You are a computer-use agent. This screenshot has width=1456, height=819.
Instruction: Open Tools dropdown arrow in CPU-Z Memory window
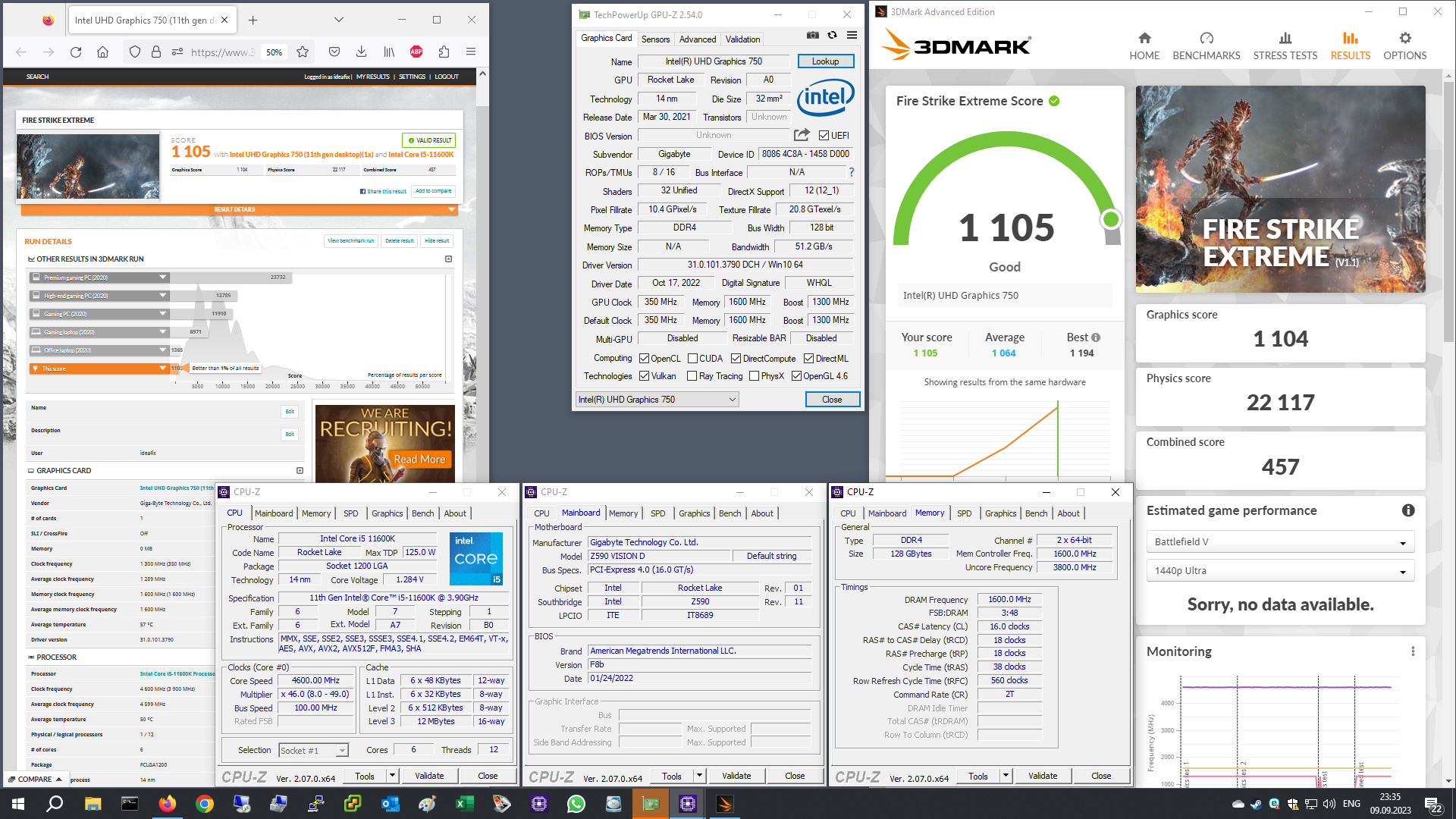click(1006, 776)
